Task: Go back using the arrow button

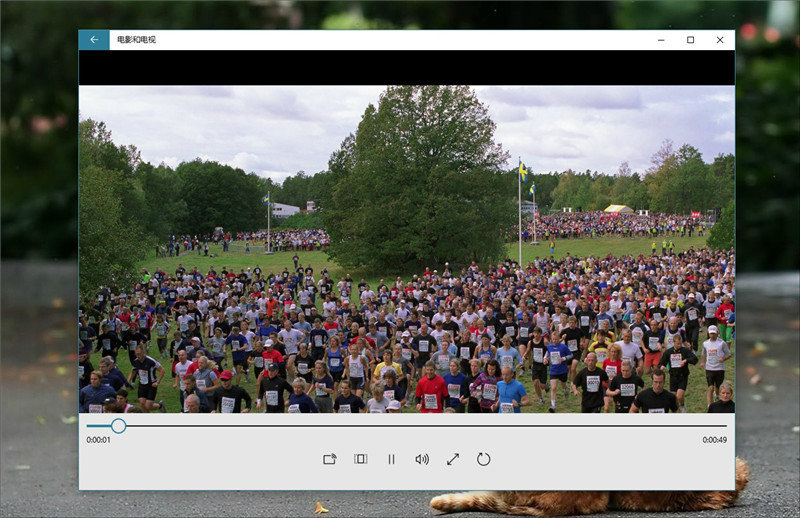Action: point(94,40)
